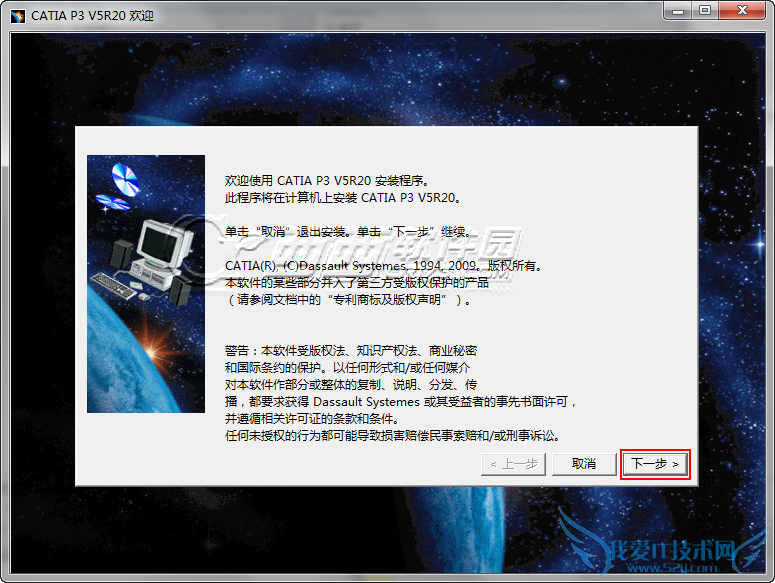Click the line requiring Dassault Systemes 事先书面许可
This screenshot has width=775, height=583.
click(401, 402)
